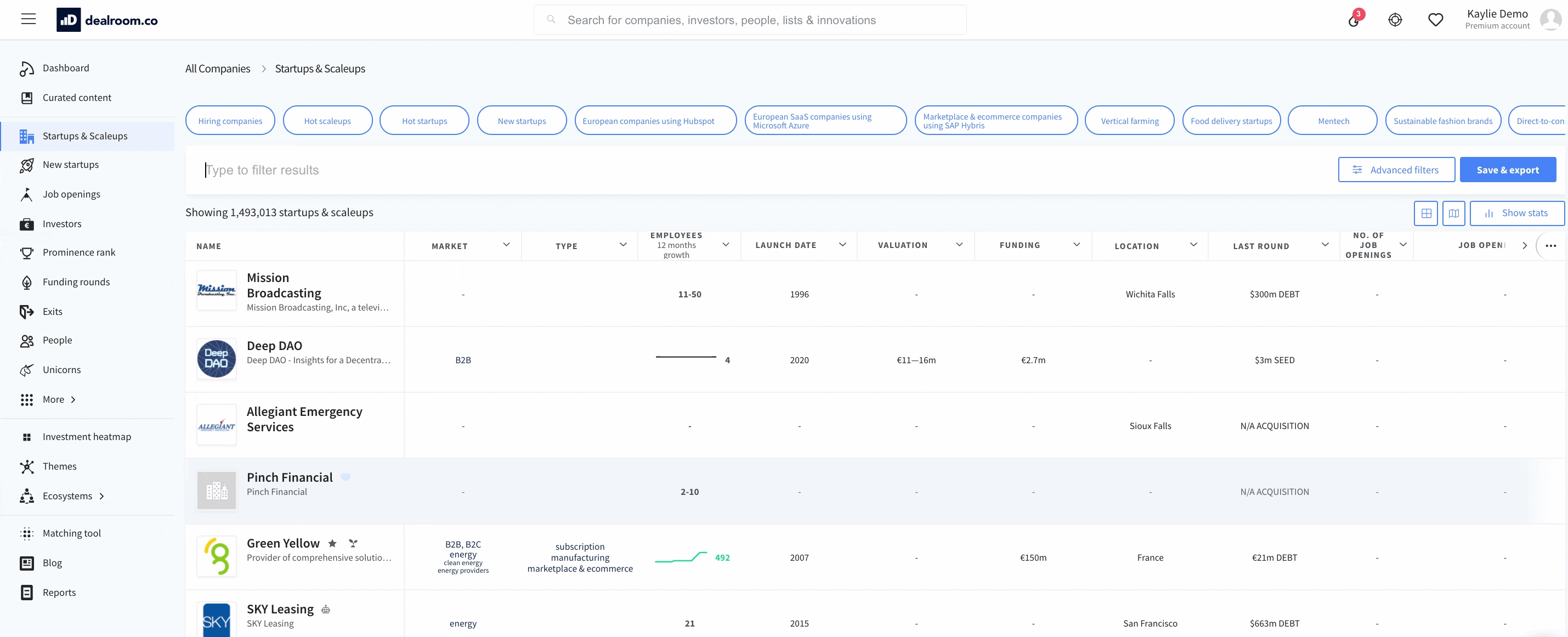Click the star icon beside Green Yellow
This screenshot has height=637, width=1568.
click(332, 543)
